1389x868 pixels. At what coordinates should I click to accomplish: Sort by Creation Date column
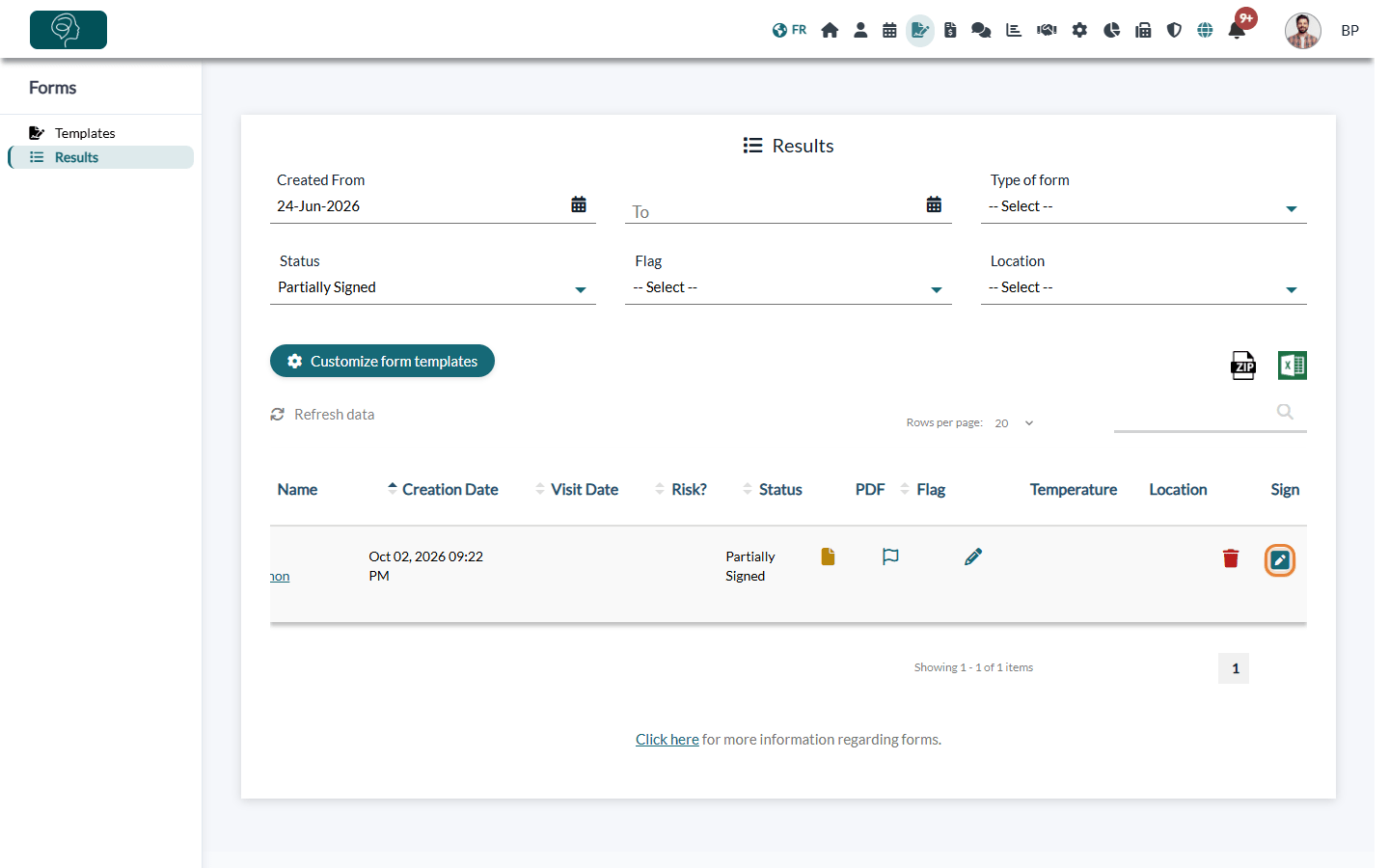pos(443,490)
